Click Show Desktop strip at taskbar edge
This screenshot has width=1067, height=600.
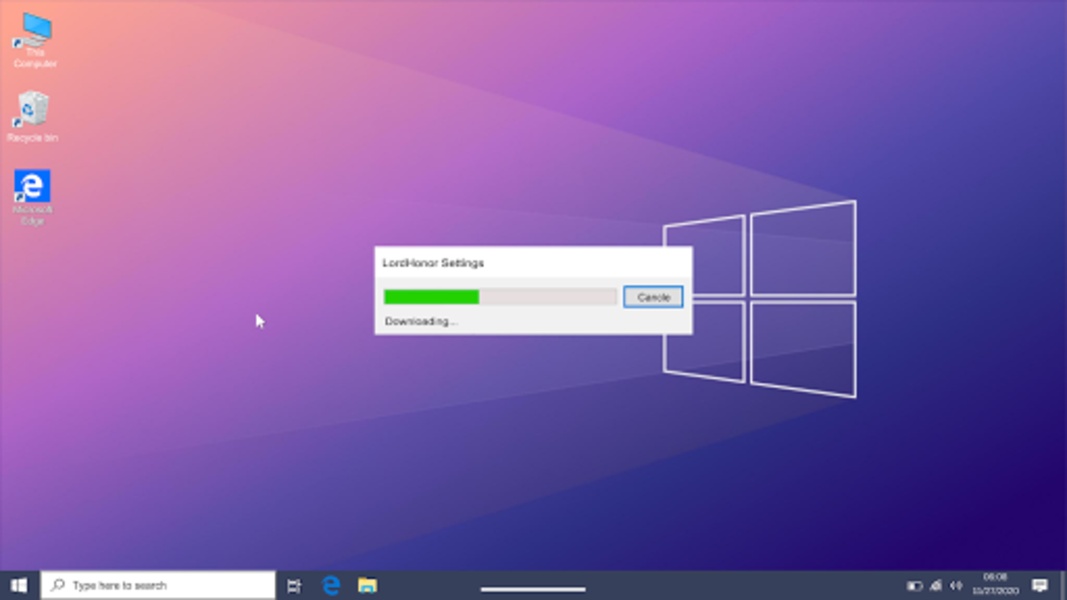pyautogui.click(x=1063, y=585)
